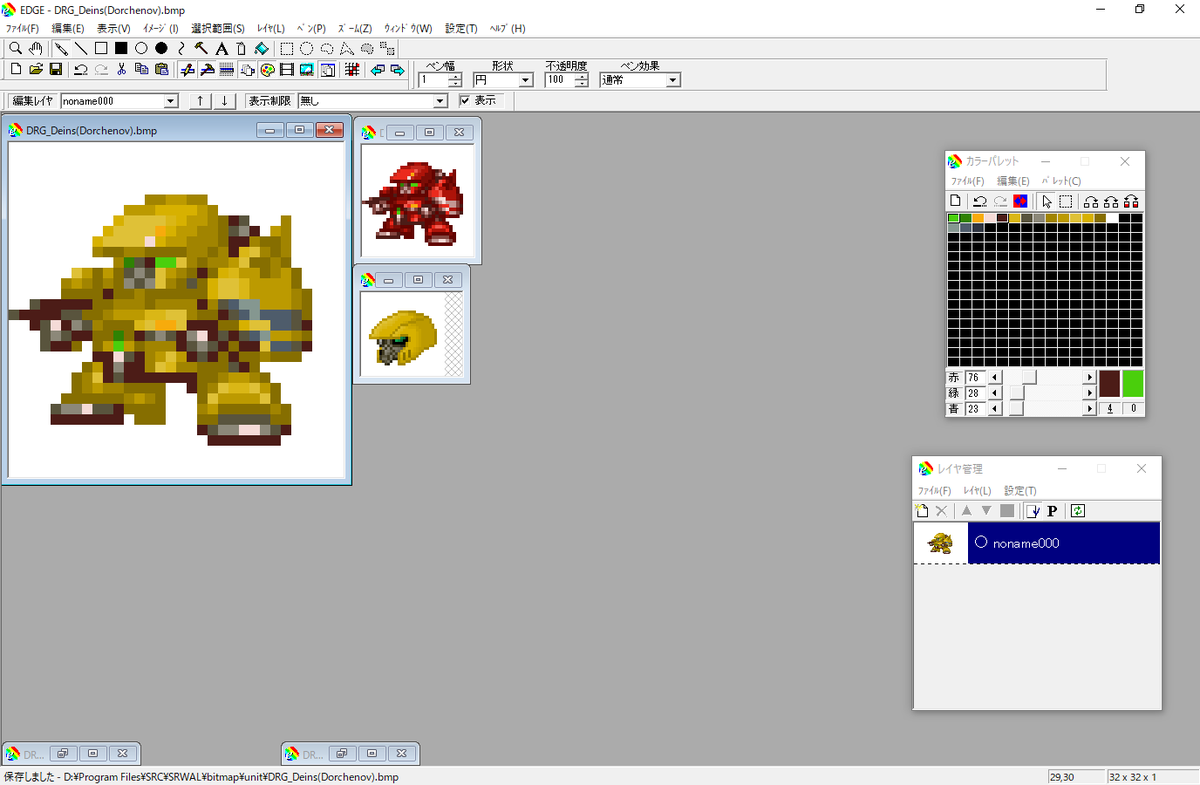Click right arrow of the 青 blue slider
This screenshot has height=785, width=1200.
tap(1090, 408)
